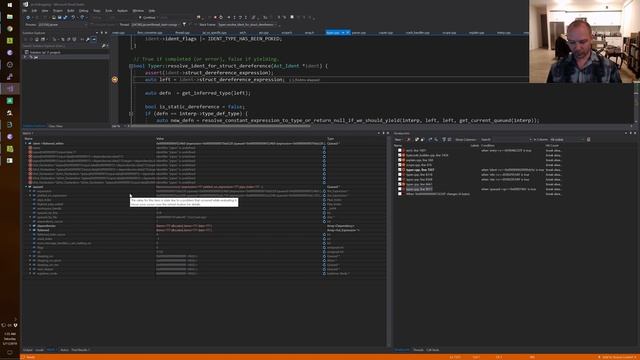Toggle Preview Selected Items in Solution Explorer
The width and height of the screenshot is (640, 360).
(93, 39)
